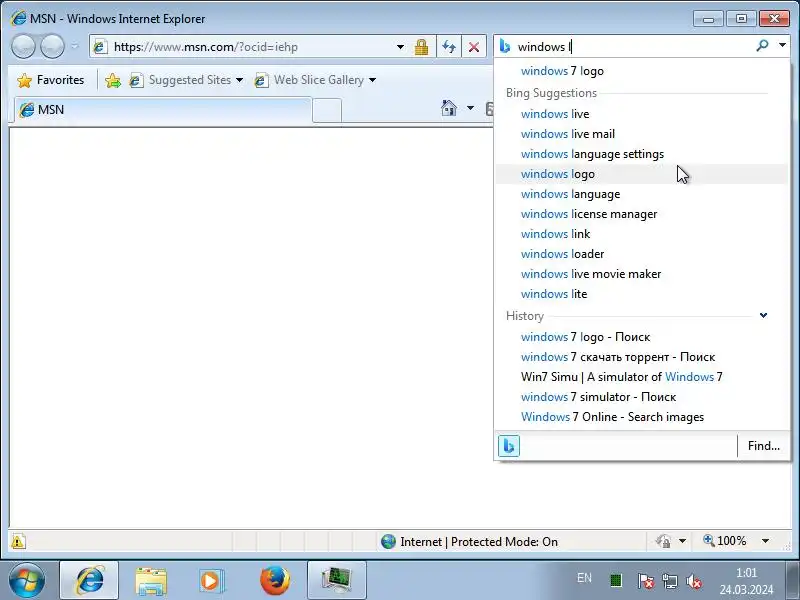Open dropdown arrow next to status bar privacy icon
Image resolution: width=800 pixels, height=600 pixels.
coord(683,541)
